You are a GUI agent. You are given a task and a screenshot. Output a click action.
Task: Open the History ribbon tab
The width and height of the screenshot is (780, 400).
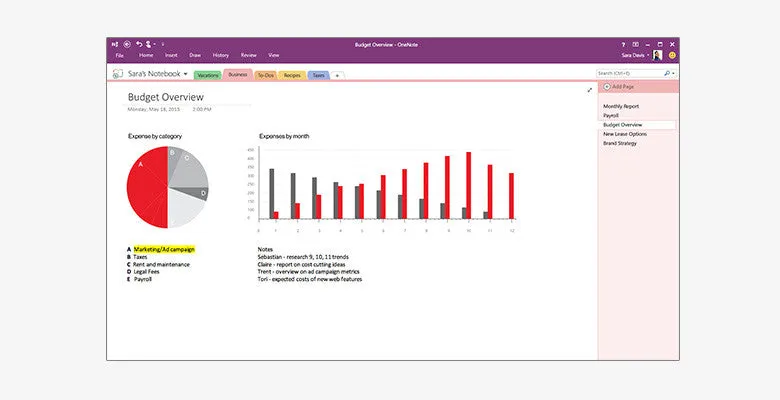tap(221, 55)
